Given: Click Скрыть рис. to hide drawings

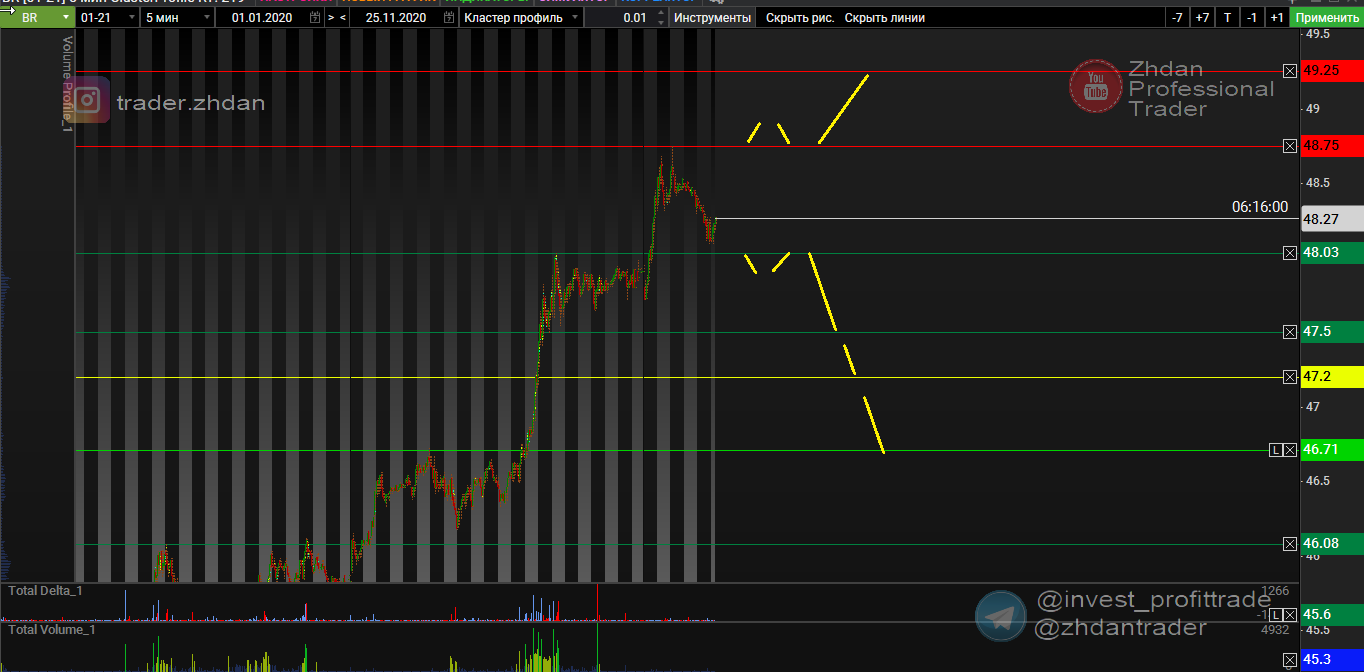Looking at the screenshot, I should tap(800, 18).
